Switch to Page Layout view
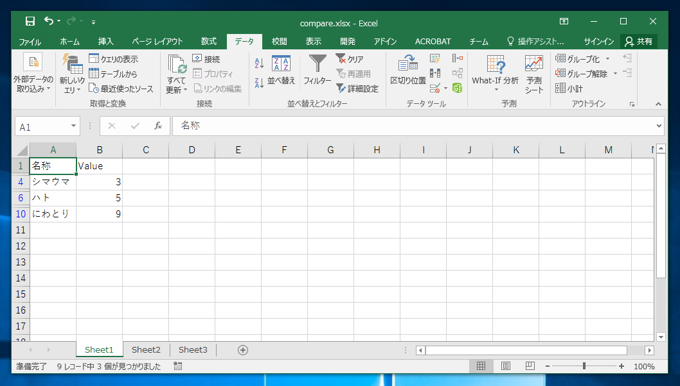This screenshot has height=386, width=680. [505, 366]
